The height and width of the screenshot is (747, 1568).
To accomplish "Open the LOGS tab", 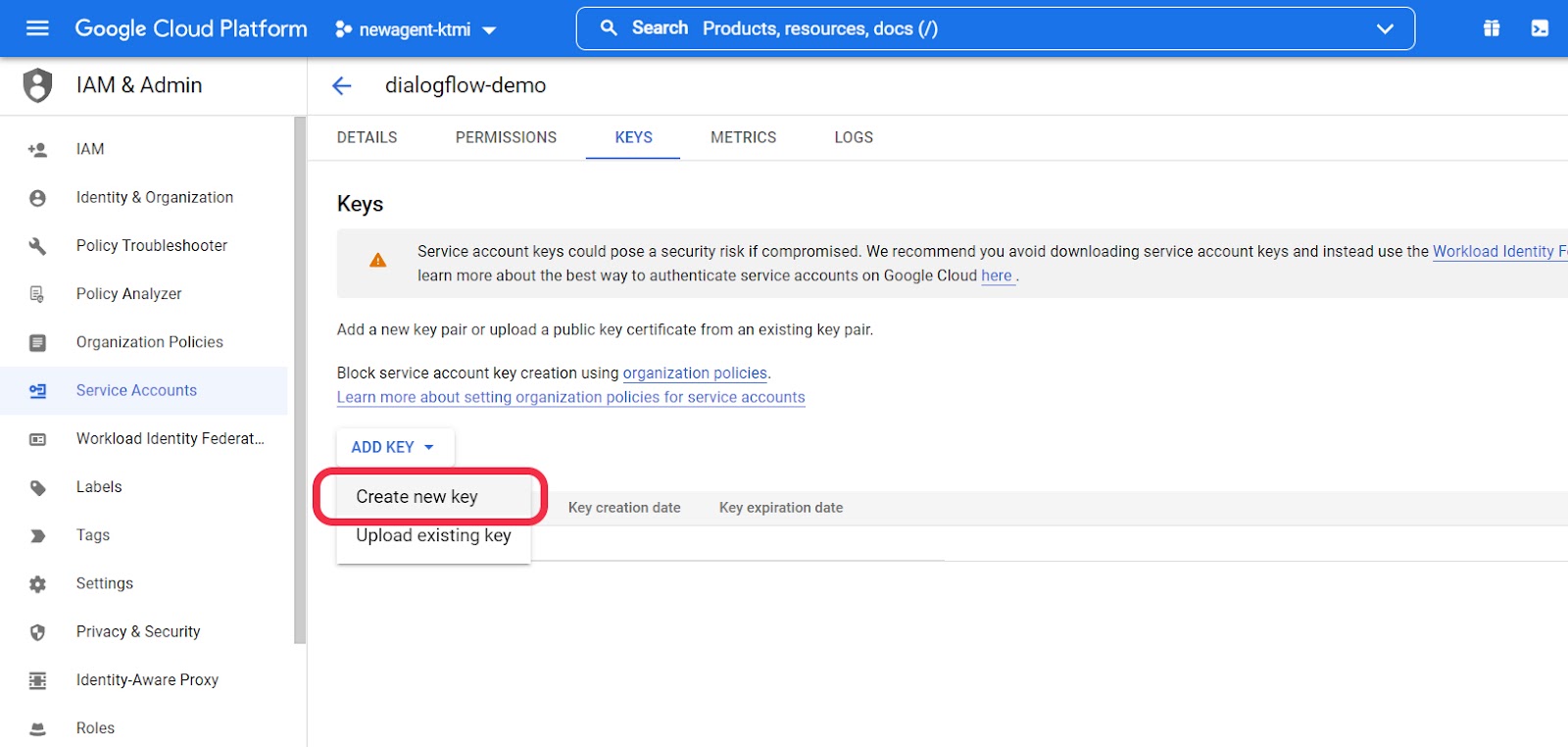I will (x=854, y=137).
